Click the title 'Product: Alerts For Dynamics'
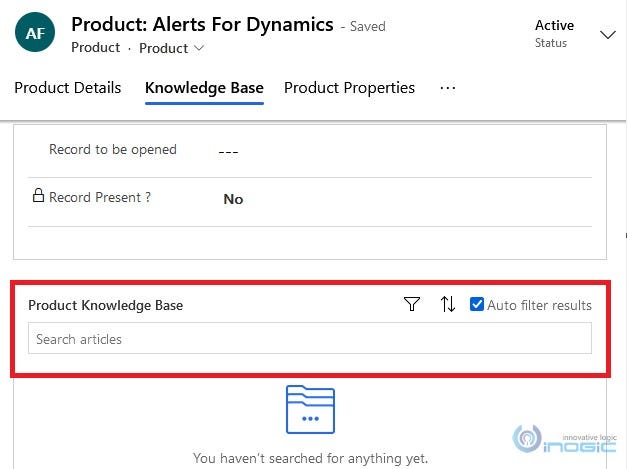The image size is (627, 469). click(x=202, y=24)
